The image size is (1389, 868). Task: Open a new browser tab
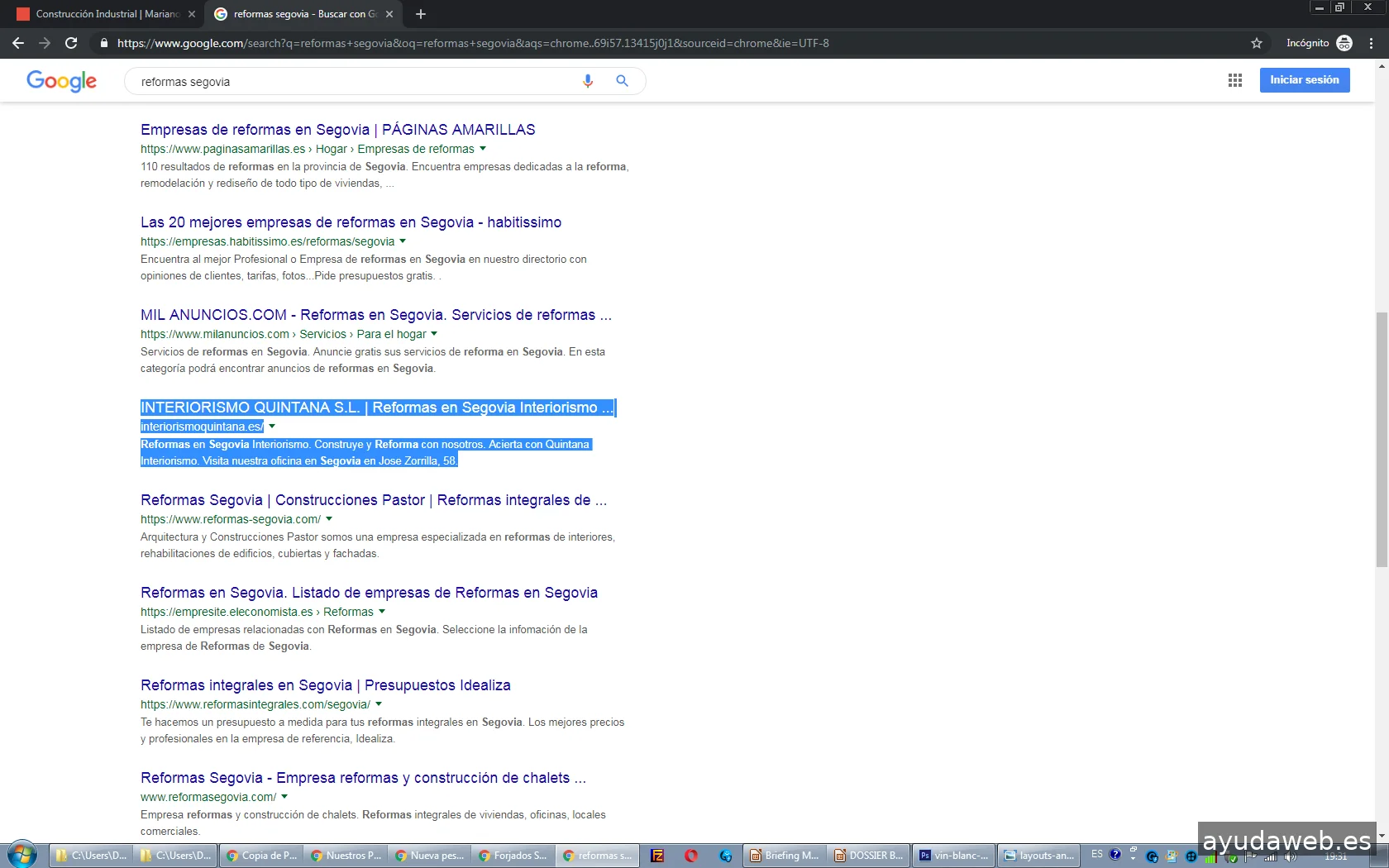[x=420, y=14]
